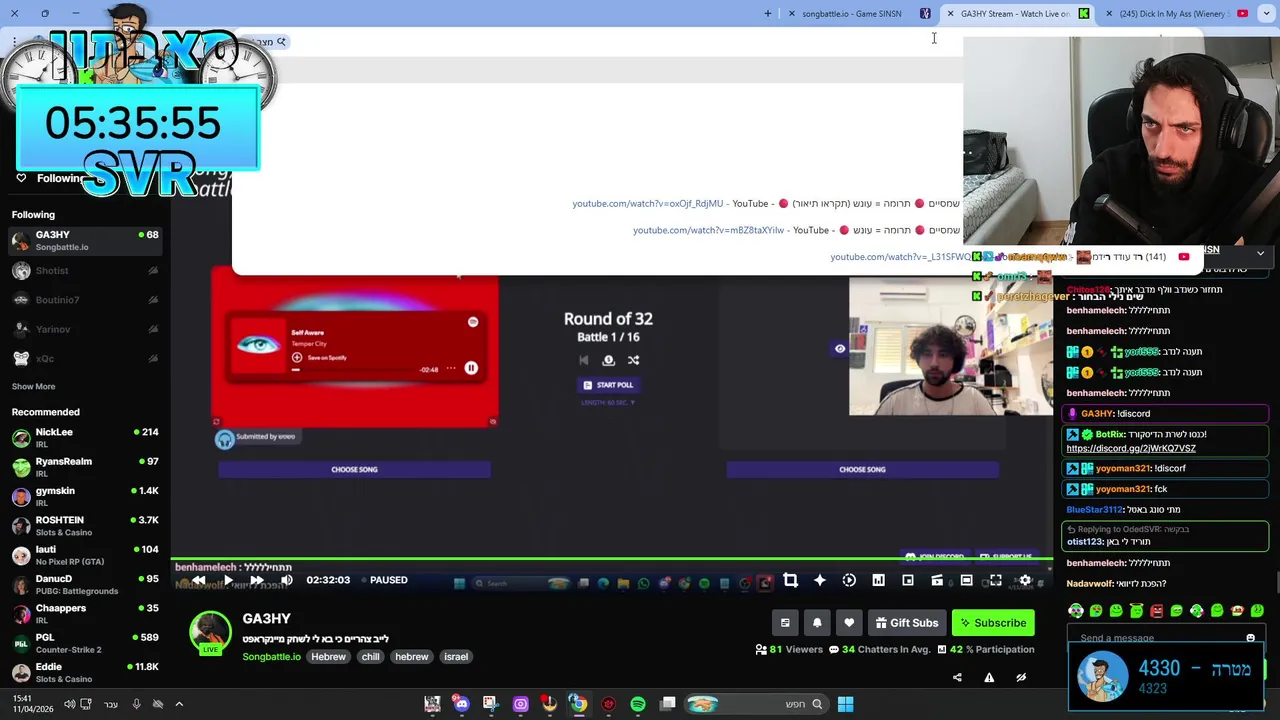Open the poll length dropdown
This screenshot has width=1280, height=720.
608,402
